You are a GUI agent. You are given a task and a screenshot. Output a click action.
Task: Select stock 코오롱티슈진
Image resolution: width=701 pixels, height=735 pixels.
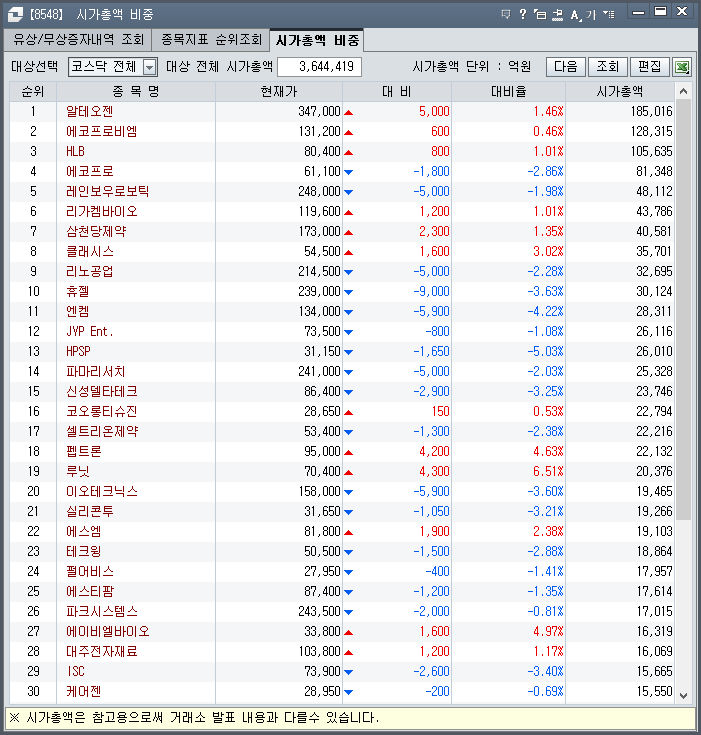[102, 412]
